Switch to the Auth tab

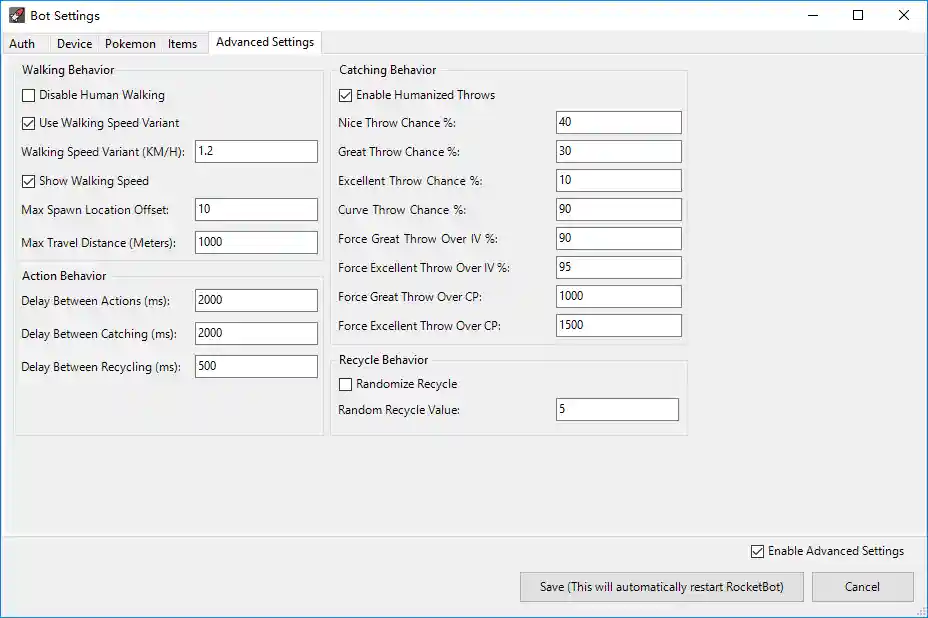22,44
